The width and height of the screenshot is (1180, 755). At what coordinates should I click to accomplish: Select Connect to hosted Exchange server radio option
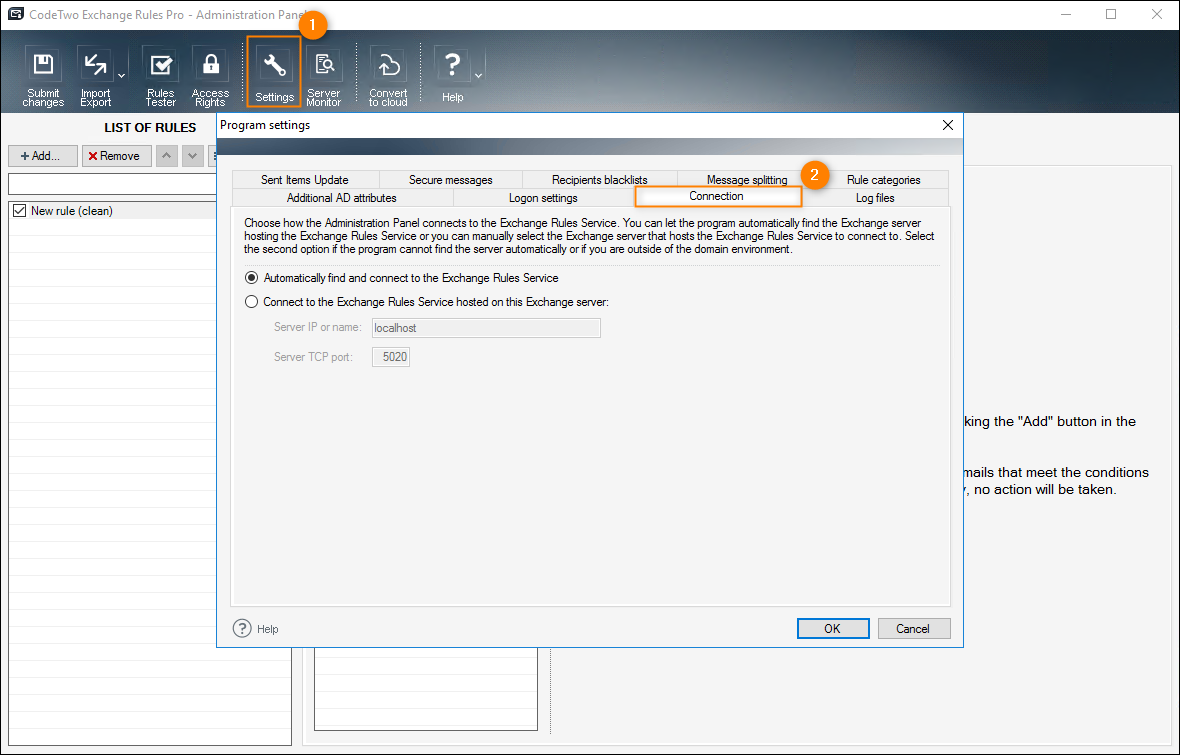[x=251, y=302]
